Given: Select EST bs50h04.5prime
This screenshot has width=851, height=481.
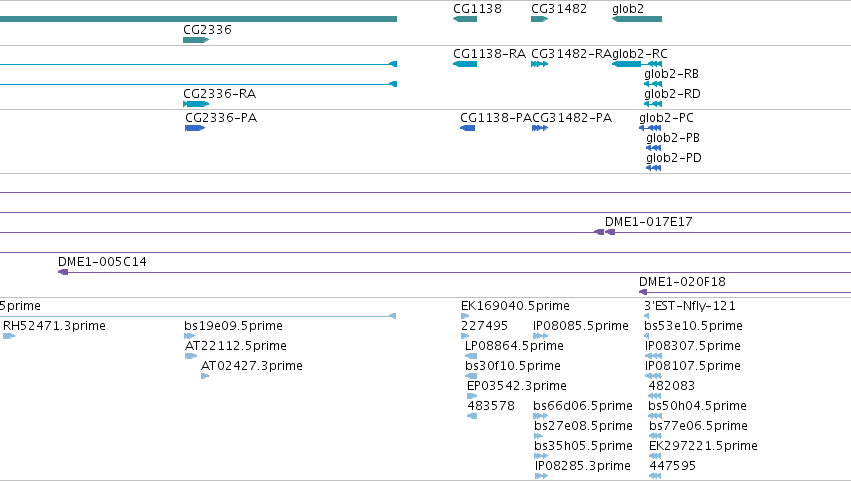Looking at the screenshot, I should tap(655, 416).
